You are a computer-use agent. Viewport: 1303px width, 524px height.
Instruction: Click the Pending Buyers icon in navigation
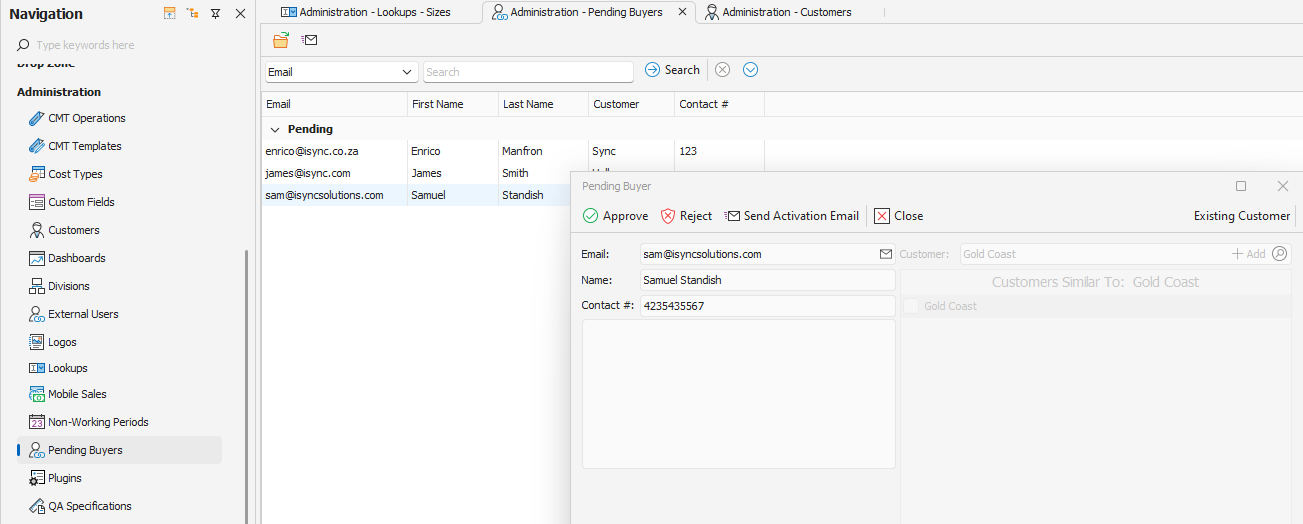37,450
